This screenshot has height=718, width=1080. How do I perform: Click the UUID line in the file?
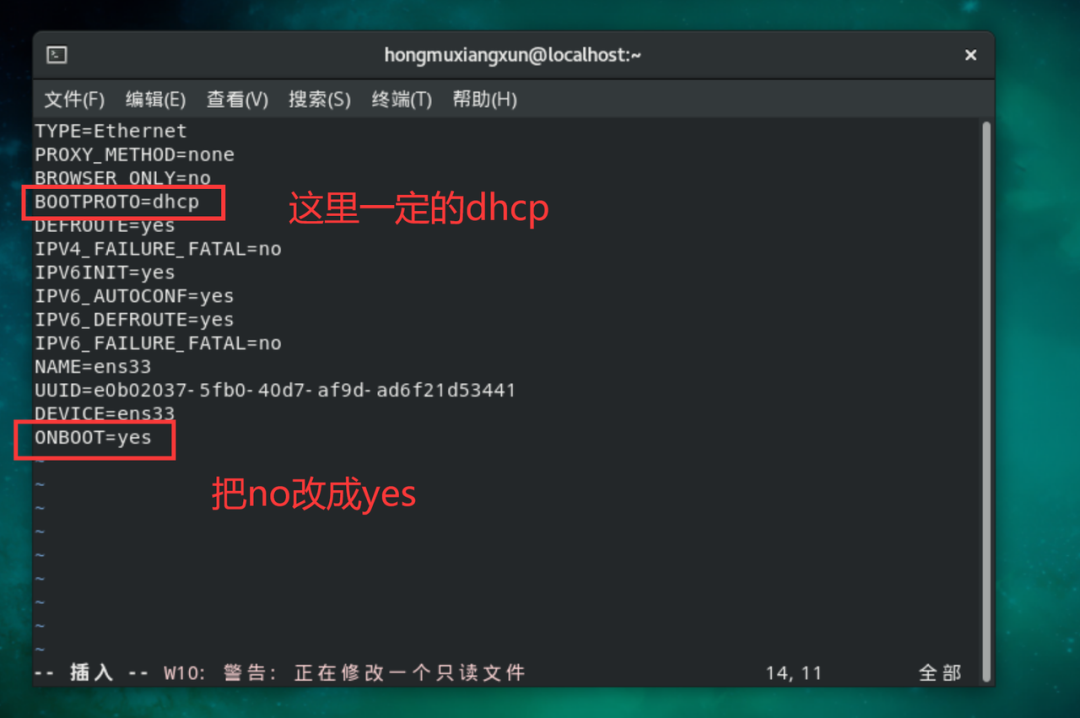coord(275,391)
